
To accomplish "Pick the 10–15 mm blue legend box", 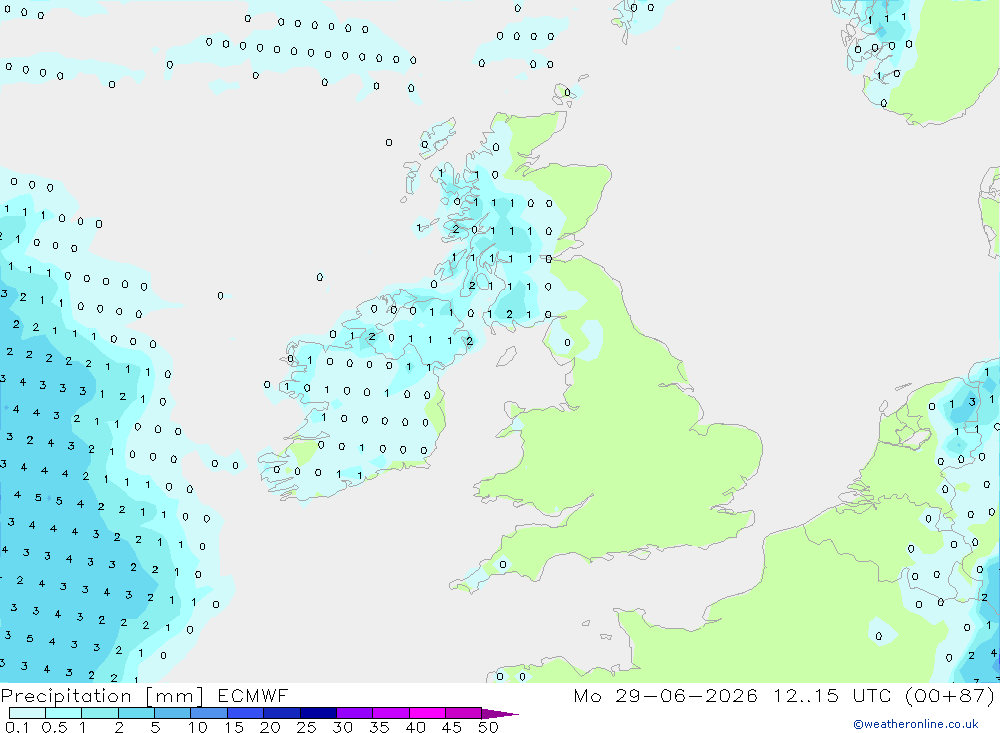I will (x=209, y=713).
